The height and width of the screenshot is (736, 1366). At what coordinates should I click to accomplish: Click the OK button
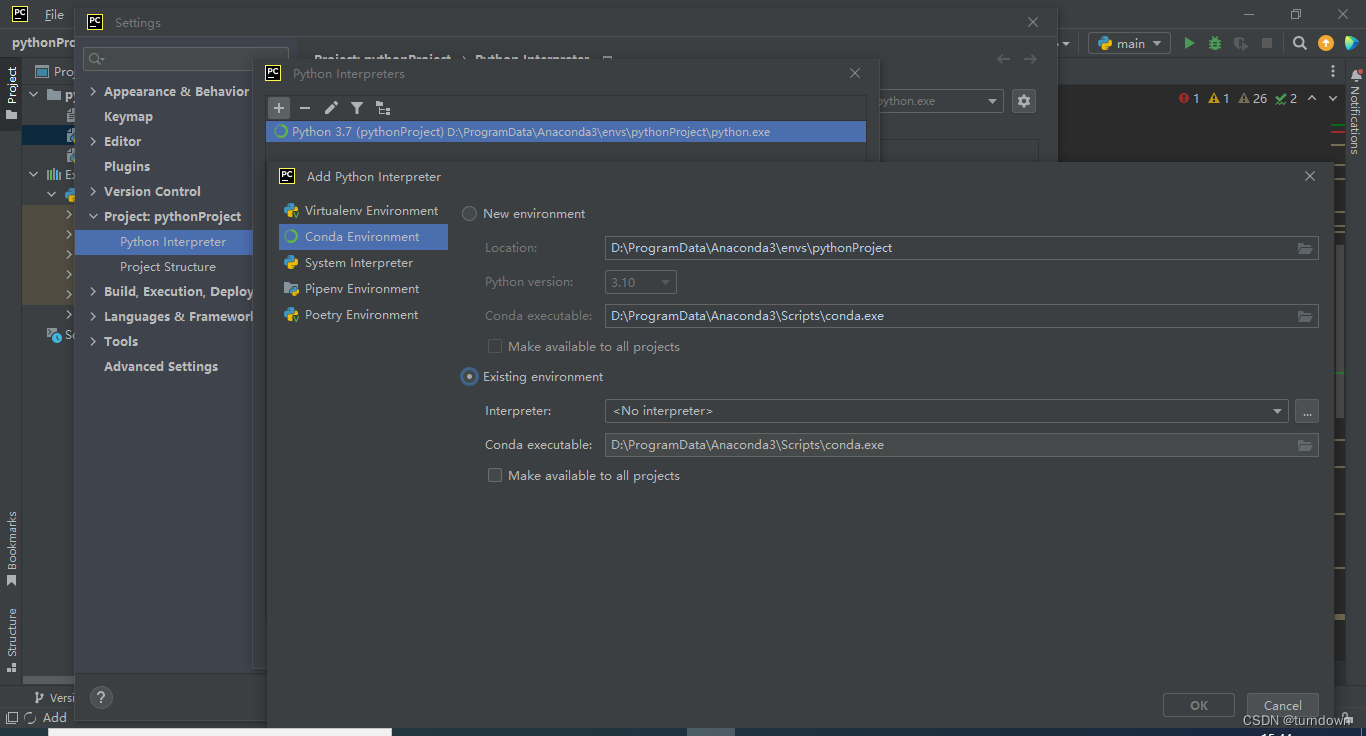[1199, 705]
